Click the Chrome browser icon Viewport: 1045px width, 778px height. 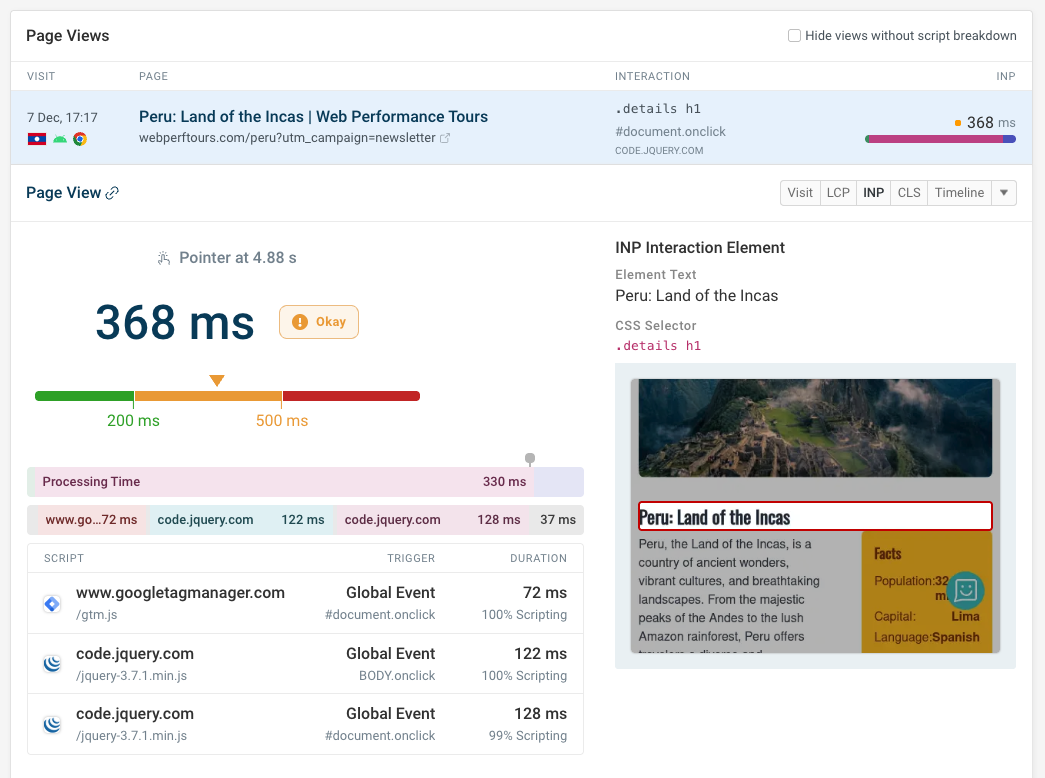80,139
